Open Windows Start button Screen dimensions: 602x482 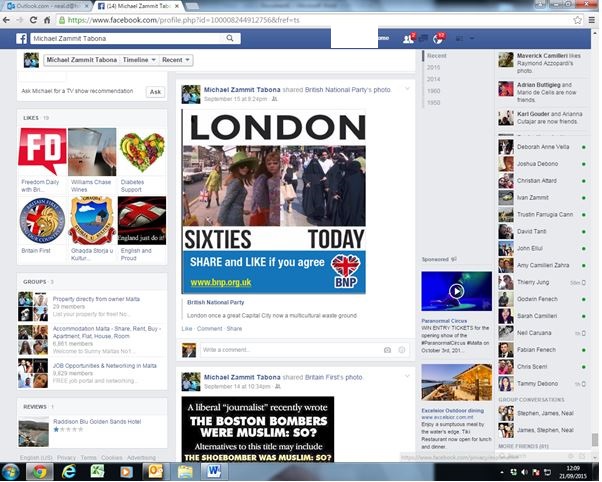point(10,471)
